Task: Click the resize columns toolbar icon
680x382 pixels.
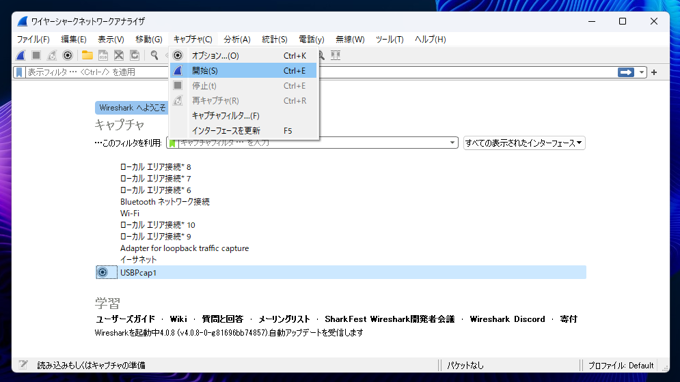Action: (335, 55)
